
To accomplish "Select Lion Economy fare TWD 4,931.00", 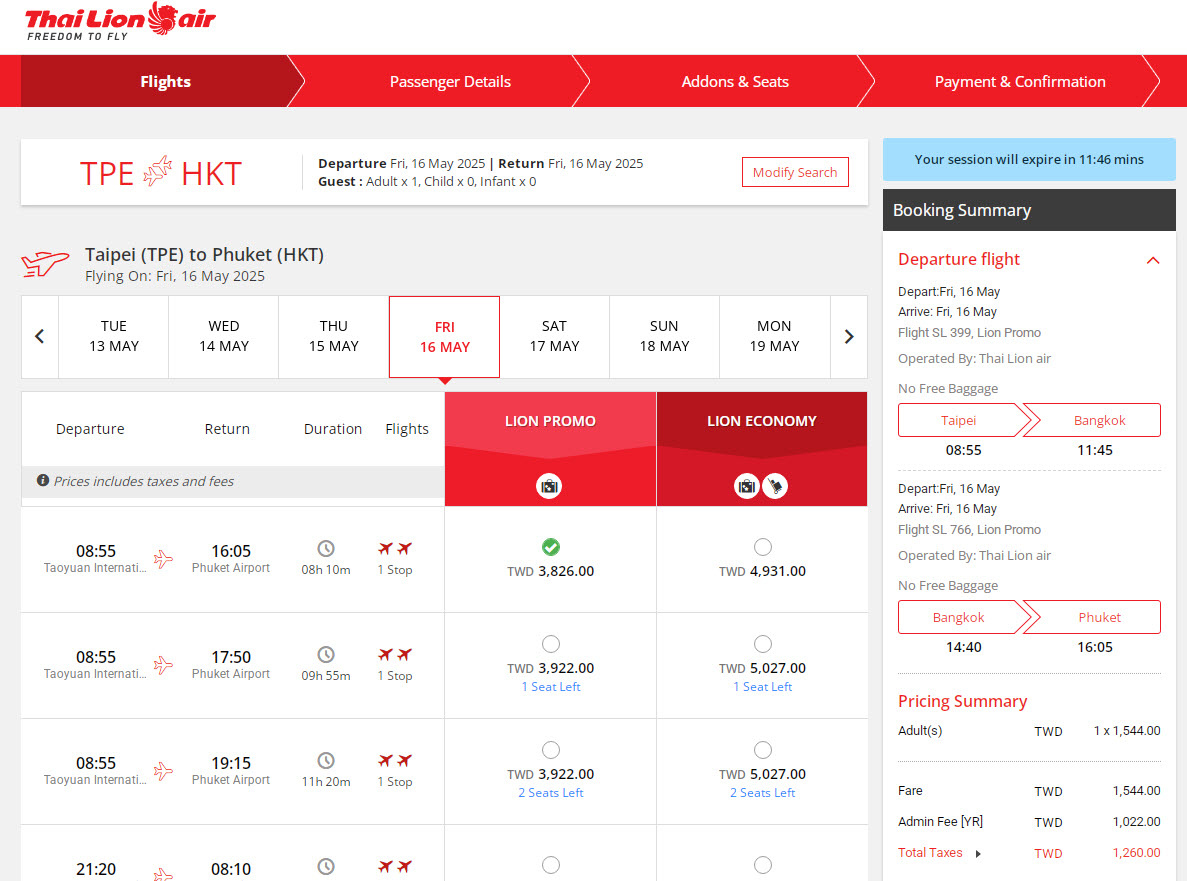I will 763,546.
